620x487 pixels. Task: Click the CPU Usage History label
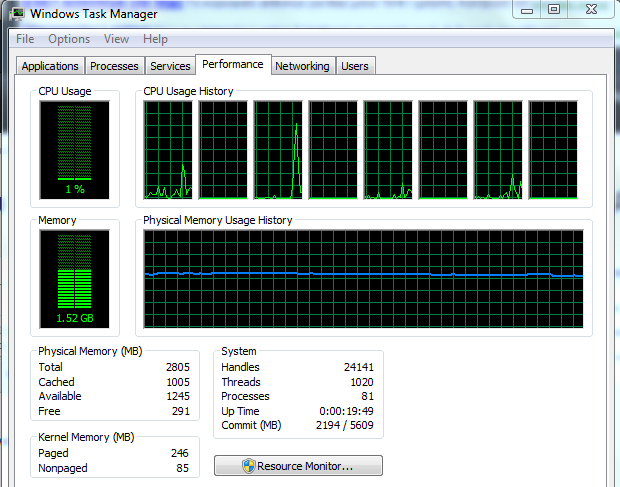188,91
